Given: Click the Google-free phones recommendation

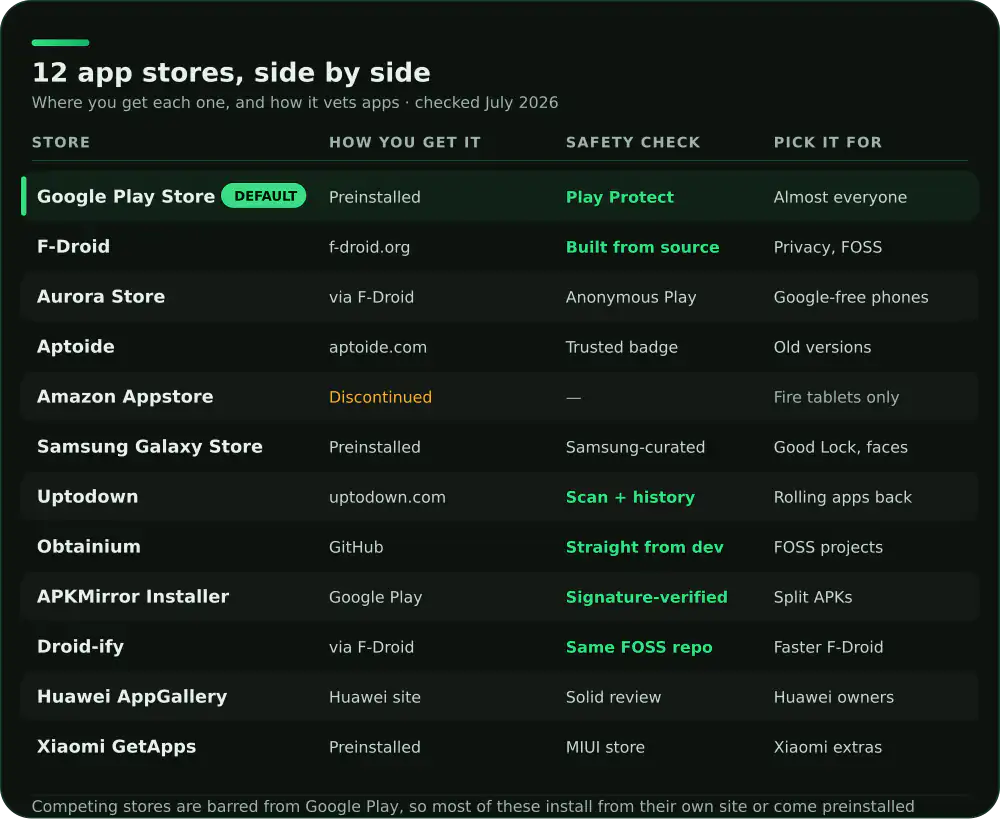Looking at the screenshot, I should pyautogui.click(x=851, y=297).
